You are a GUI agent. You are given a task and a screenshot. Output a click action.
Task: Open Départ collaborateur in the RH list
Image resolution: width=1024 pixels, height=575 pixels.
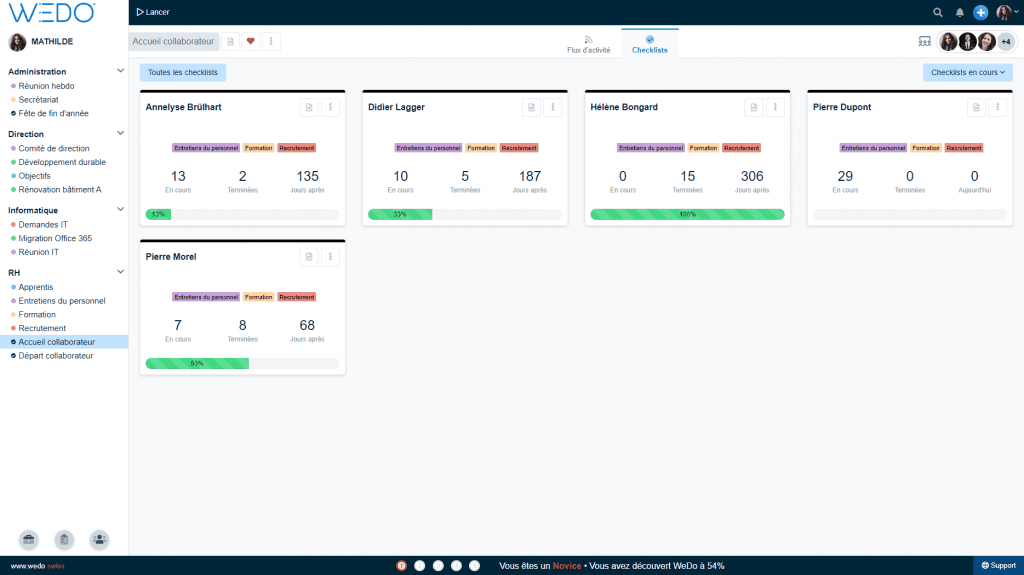(56, 355)
